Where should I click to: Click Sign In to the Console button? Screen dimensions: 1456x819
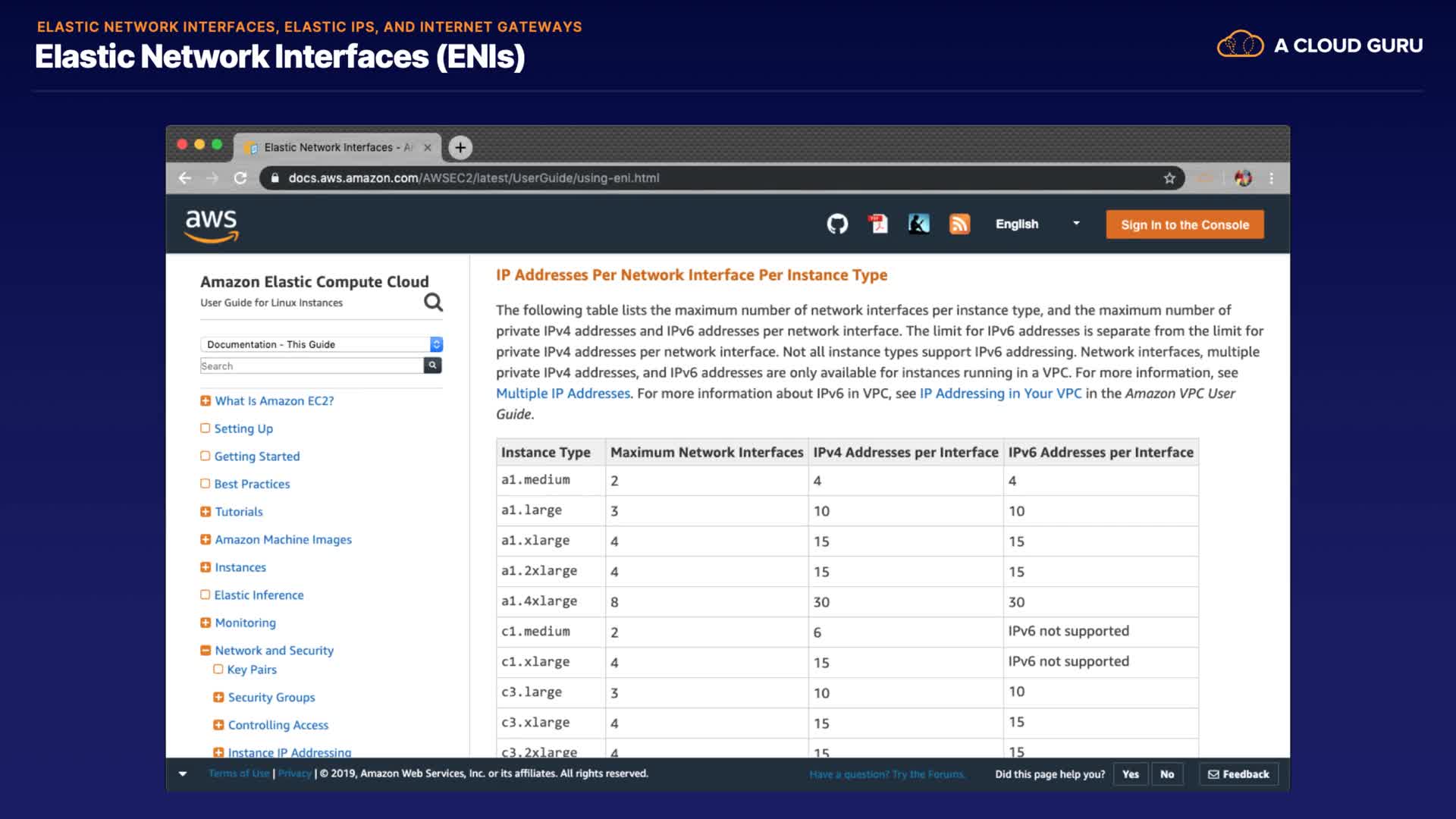pyautogui.click(x=1185, y=224)
